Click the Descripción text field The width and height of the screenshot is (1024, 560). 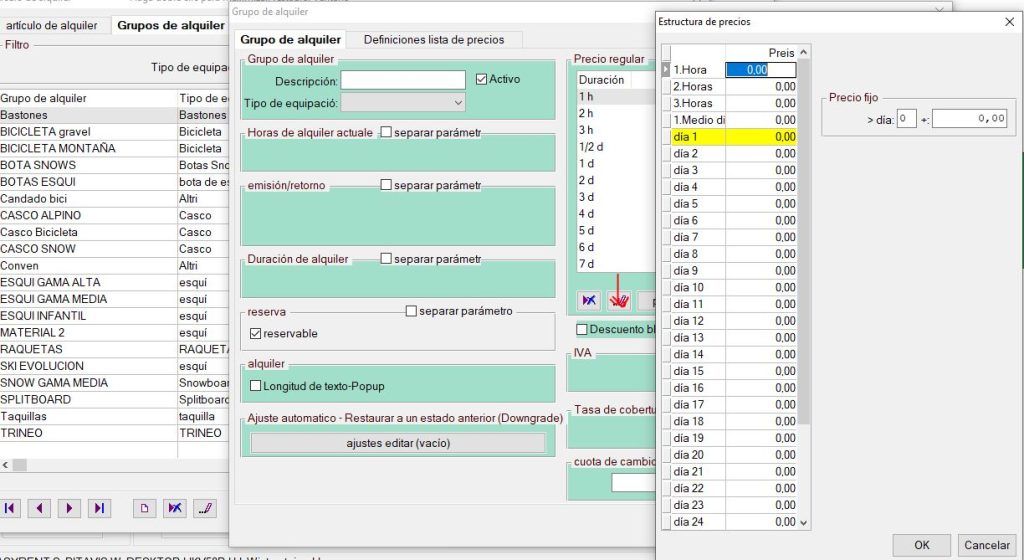coord(403,80)
